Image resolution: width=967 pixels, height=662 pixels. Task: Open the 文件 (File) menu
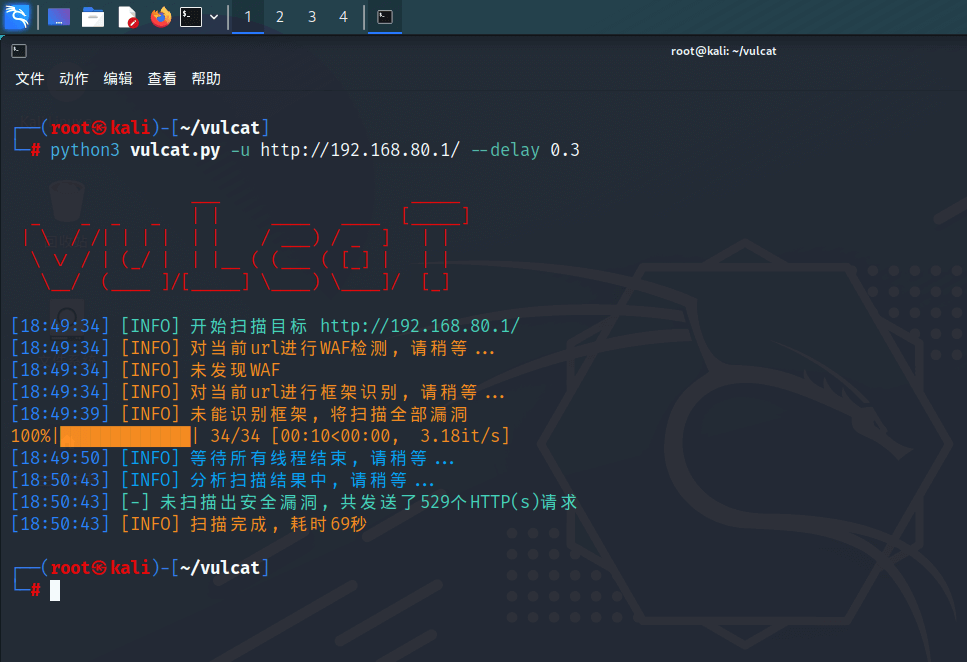tap(30, 79)
